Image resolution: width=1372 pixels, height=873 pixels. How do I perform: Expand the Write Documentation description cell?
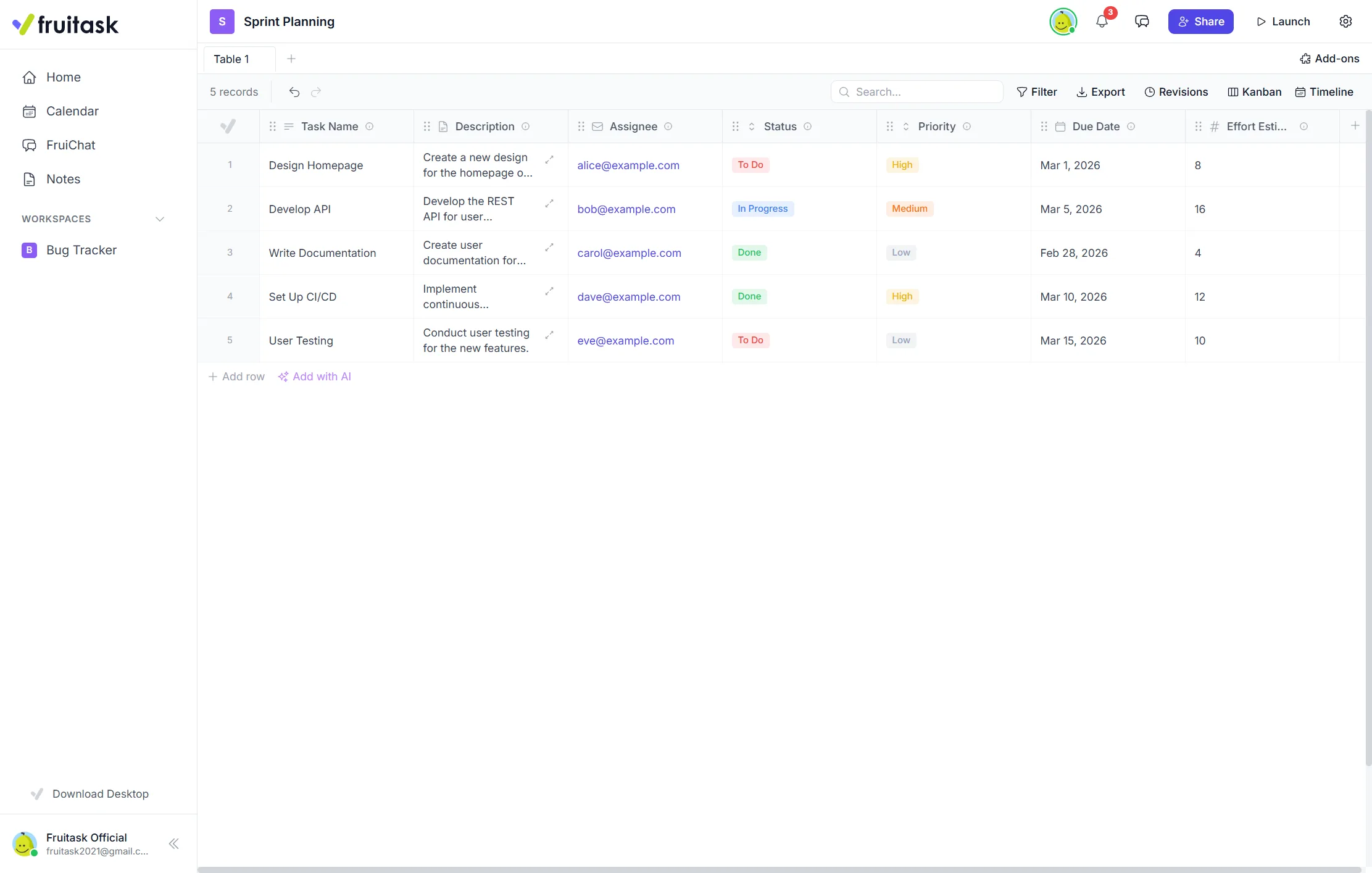549,247
